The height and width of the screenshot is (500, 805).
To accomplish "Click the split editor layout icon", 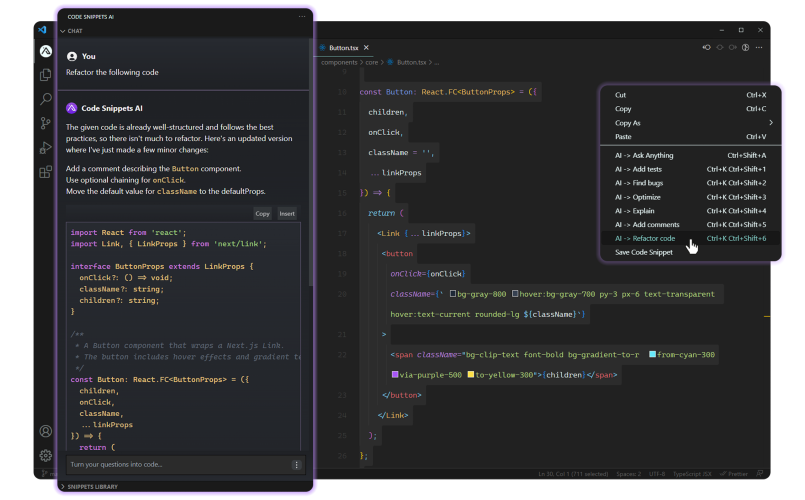I will [x=745, y=47].
